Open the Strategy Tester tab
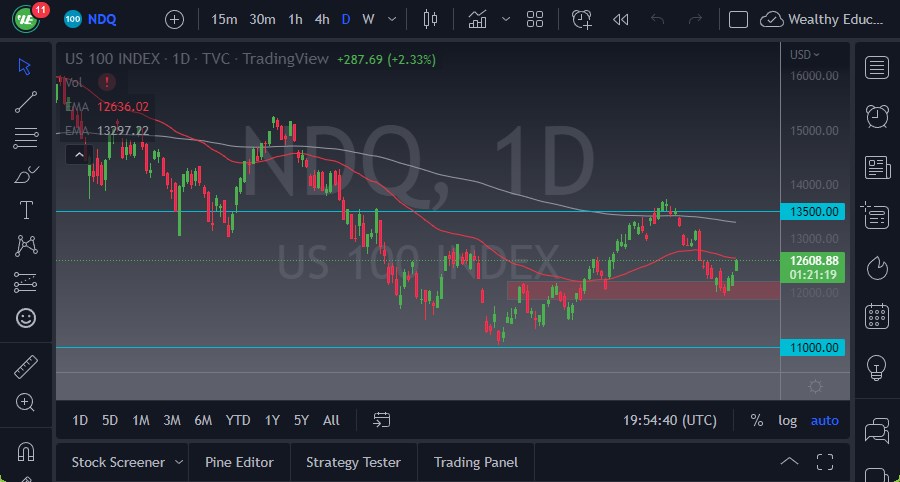Screen dimensions: 900x482 coord(353,462)
